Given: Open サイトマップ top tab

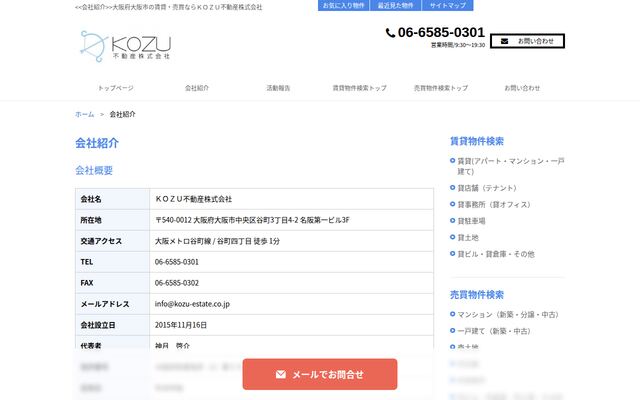Looking at the screenshot, I should (x=447, y=5).
